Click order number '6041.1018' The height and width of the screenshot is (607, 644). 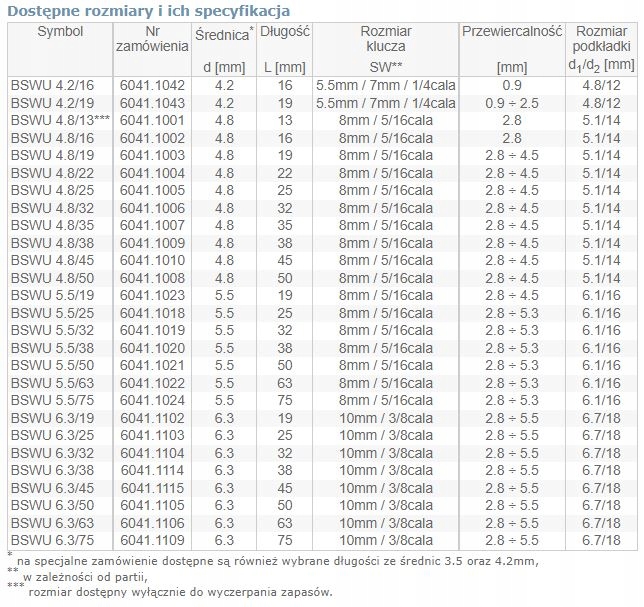pyautogui.click(x=152, y=313)
